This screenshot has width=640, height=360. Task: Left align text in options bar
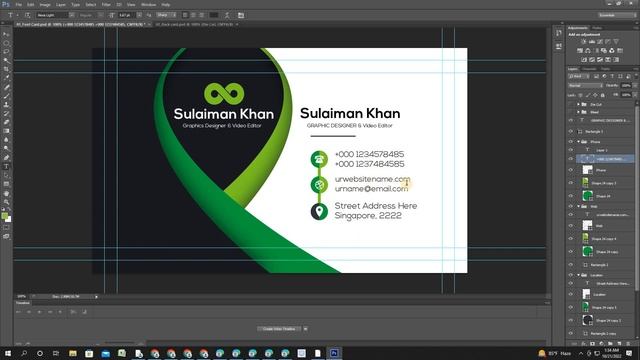[185, 15]
